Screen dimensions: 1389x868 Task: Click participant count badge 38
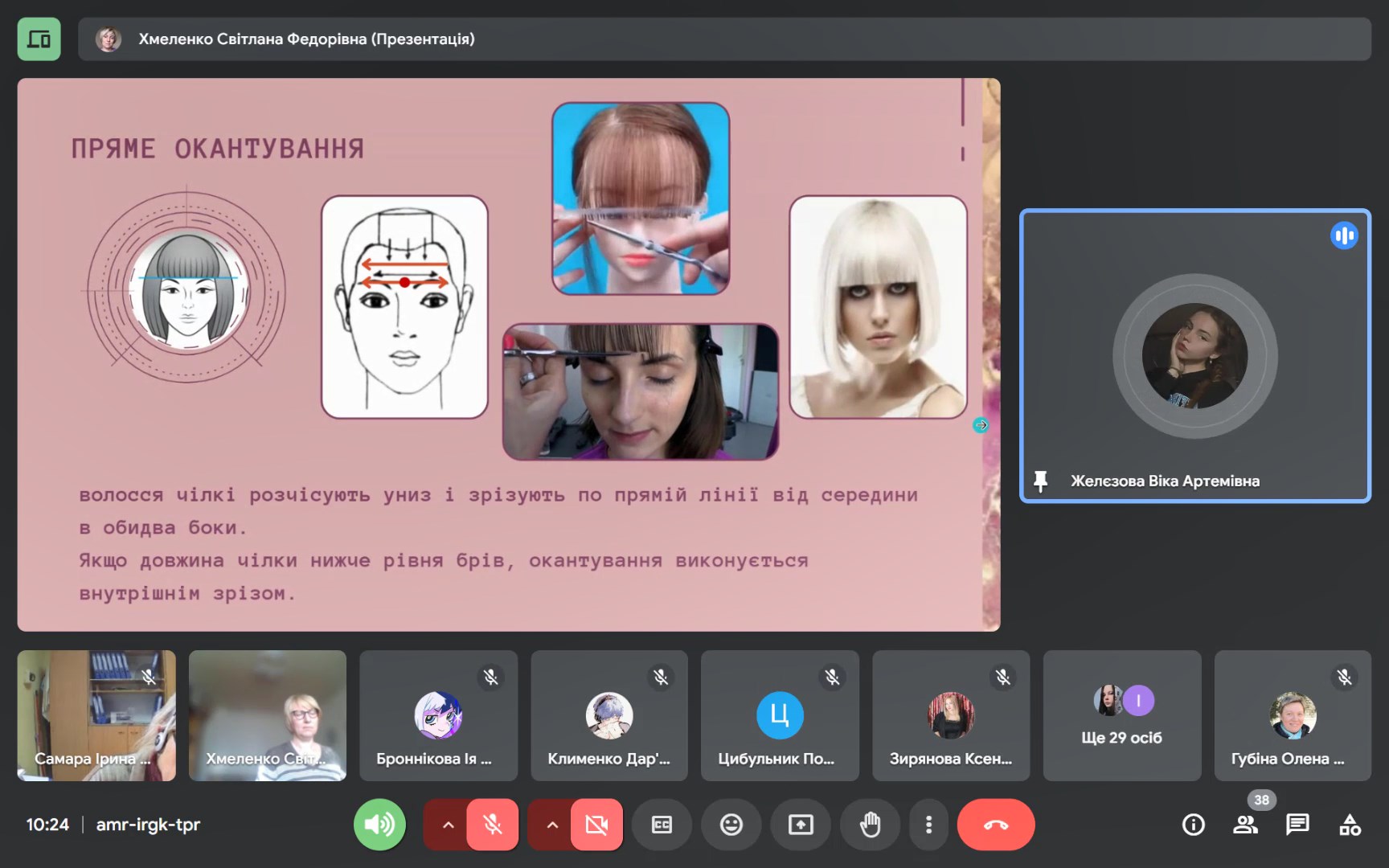tap(1261, 800)
